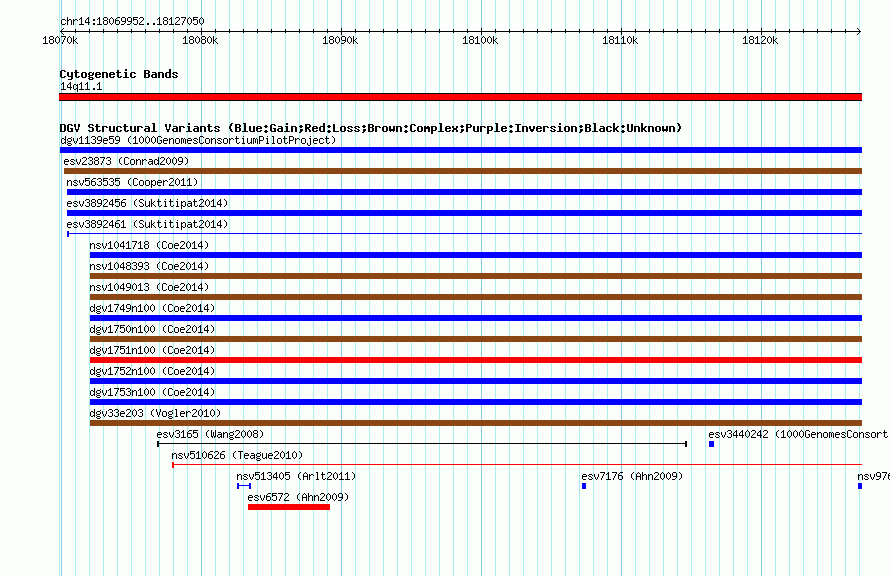Select nsv1041718 (Coe2014) label
The image size is (890, 576).
149,245
